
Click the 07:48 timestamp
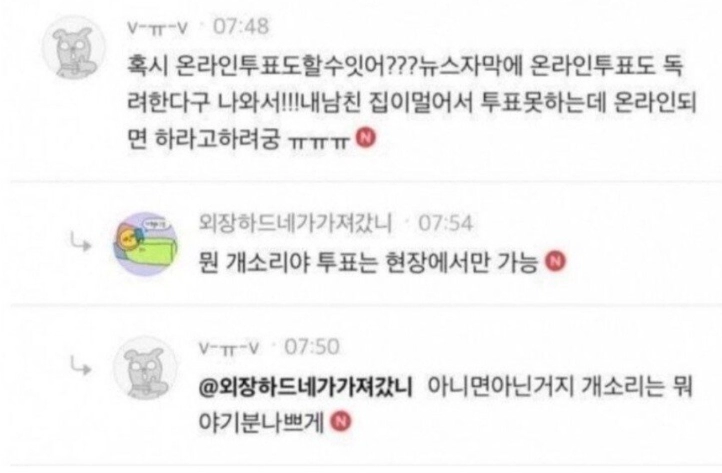tap(241, 26)
